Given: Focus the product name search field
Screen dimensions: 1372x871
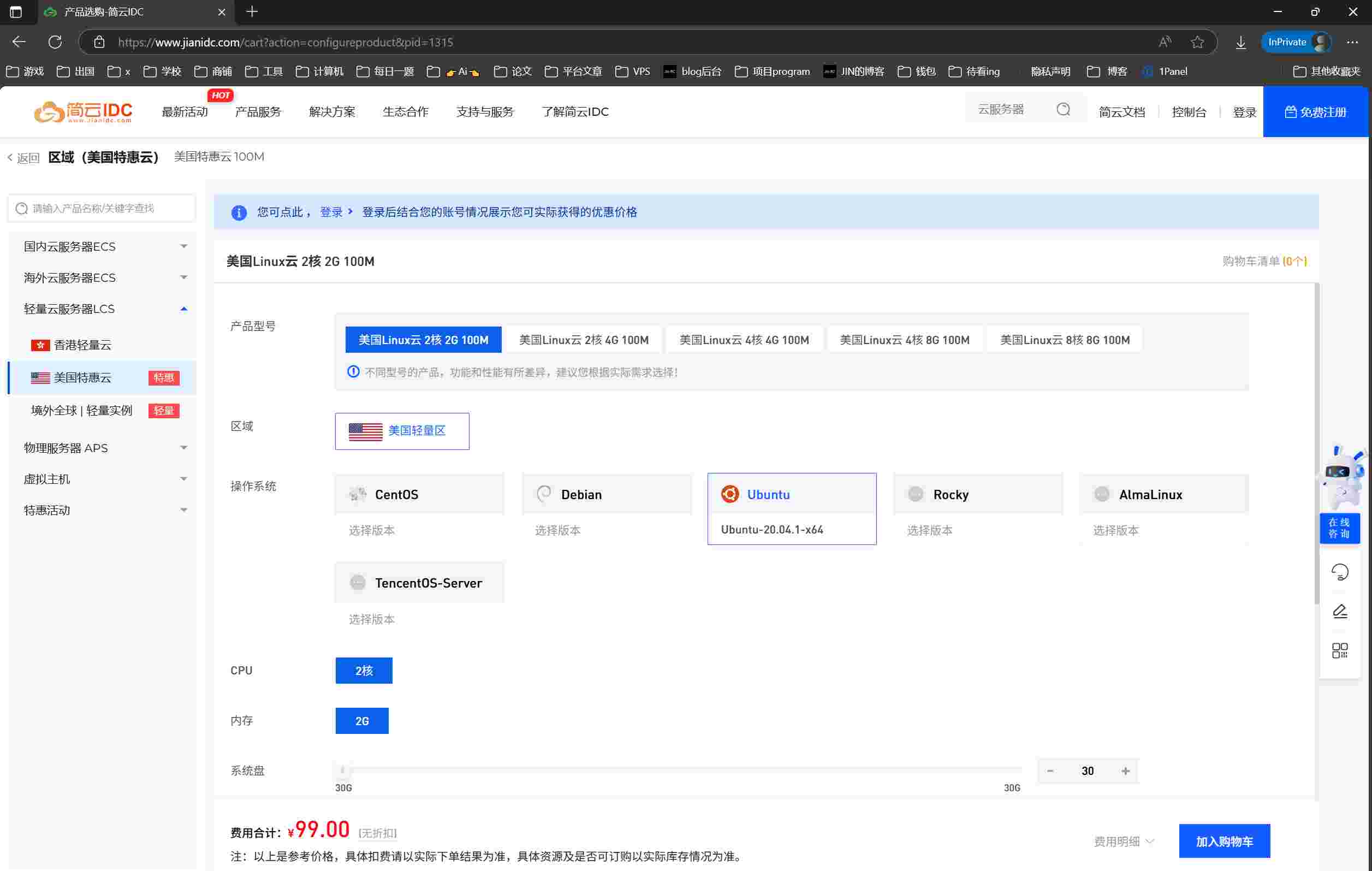Looking at the screenshot, I should point(102,208).
